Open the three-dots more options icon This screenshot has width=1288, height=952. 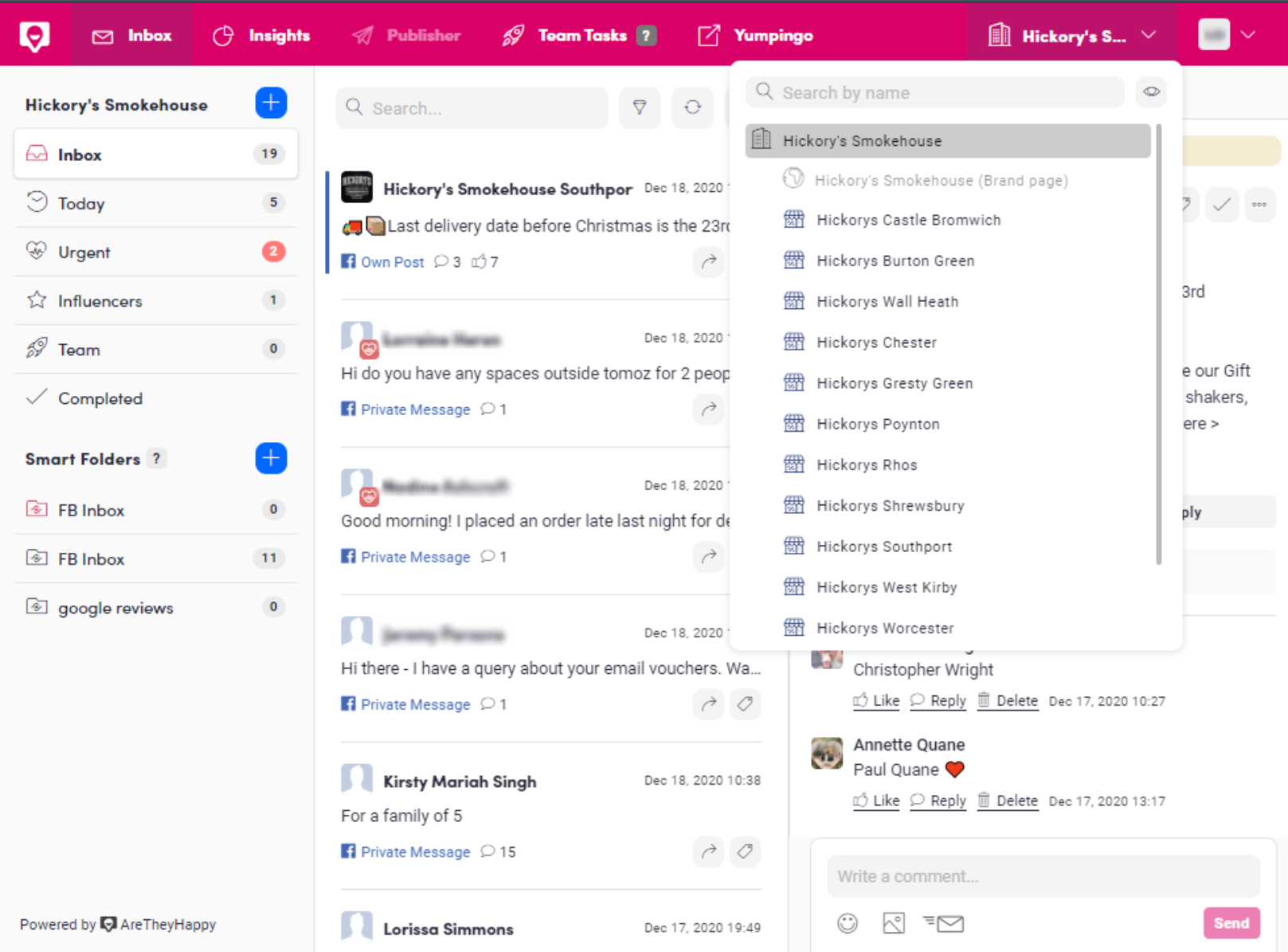1259,206
